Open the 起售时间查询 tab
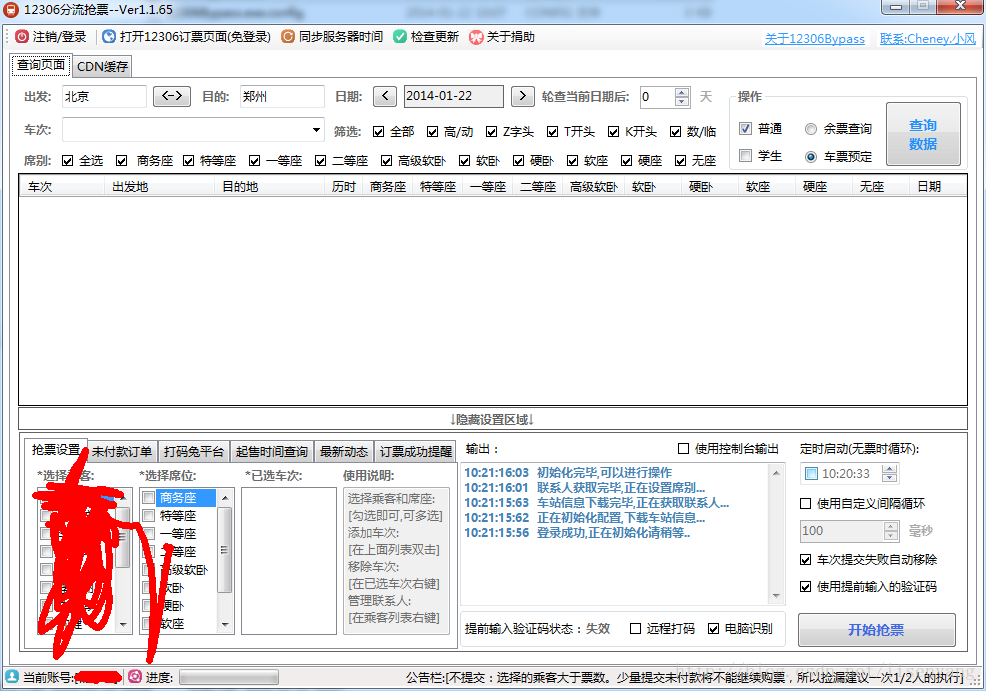This screenshot has width=986, height=691. (x=272, y=451)
